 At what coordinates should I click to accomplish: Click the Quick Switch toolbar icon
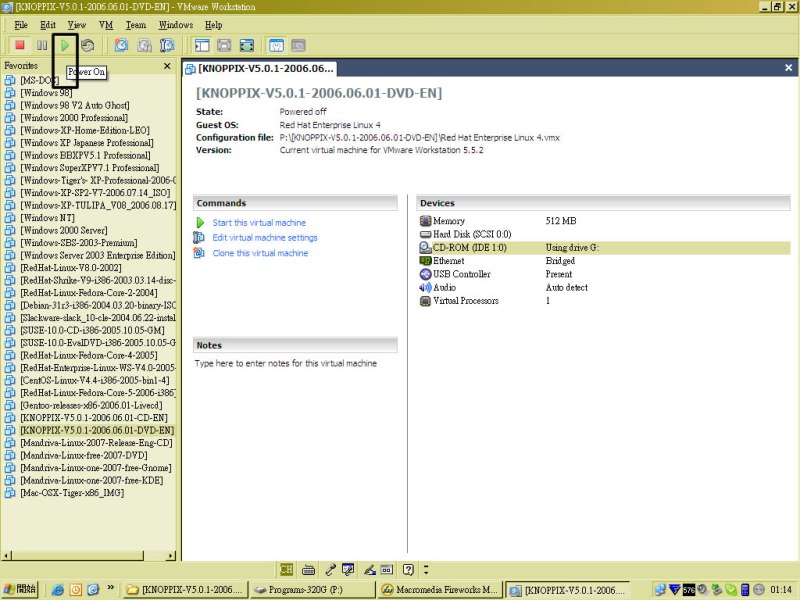coord(224,45)
